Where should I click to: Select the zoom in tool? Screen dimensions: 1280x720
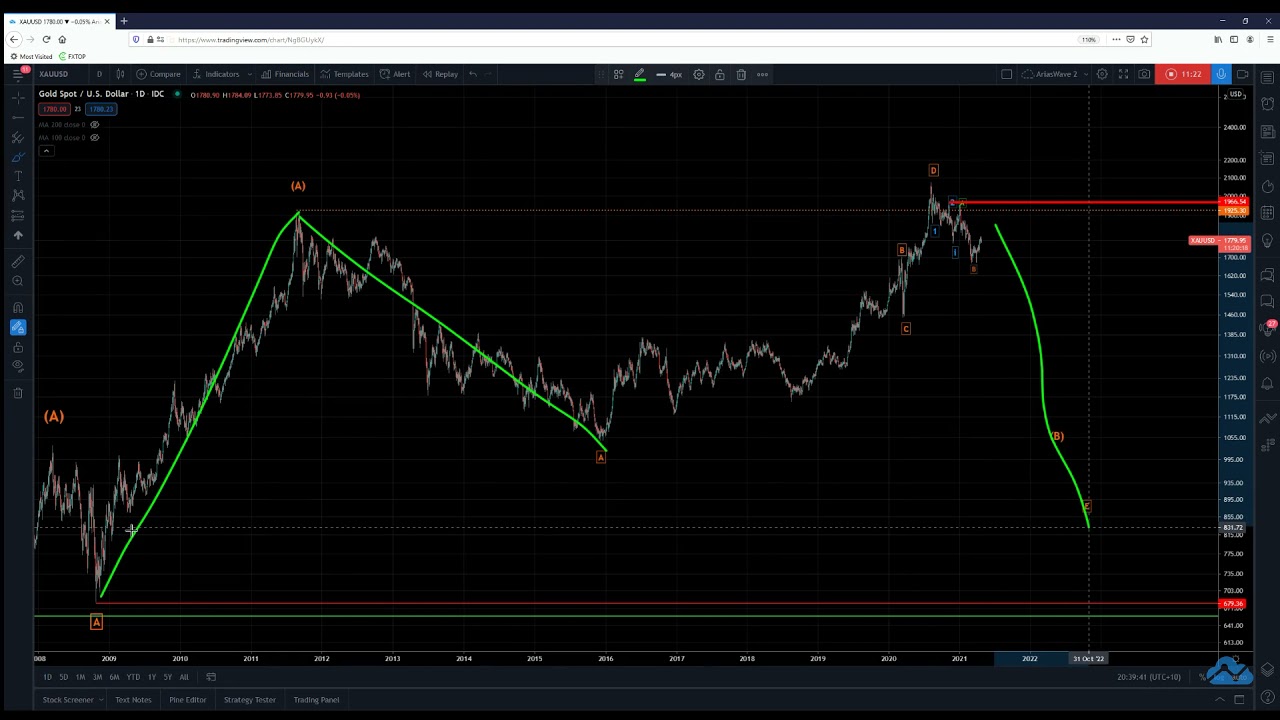tap(18, 281)
